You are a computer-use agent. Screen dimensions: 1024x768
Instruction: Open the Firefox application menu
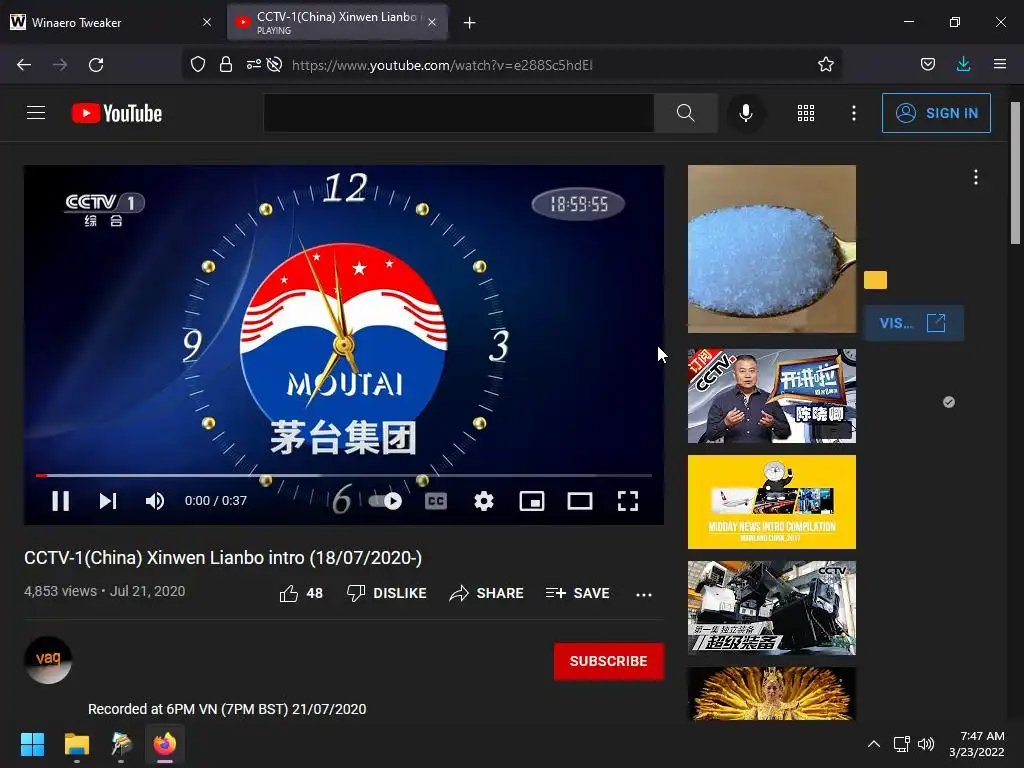[1000, 64]
